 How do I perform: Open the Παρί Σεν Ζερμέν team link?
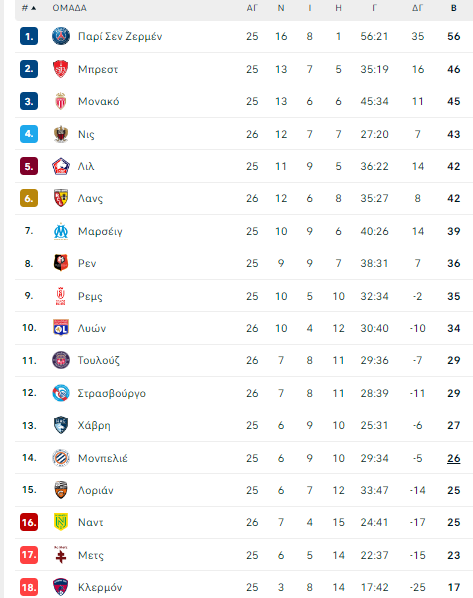tap(120, 36)
